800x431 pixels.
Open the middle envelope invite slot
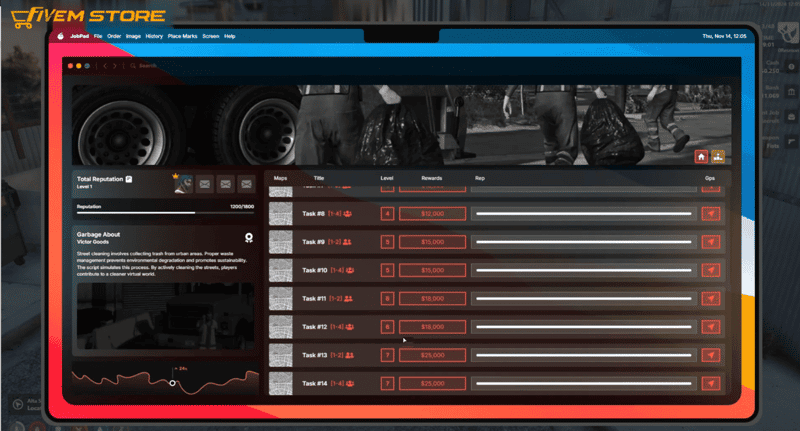226,184
